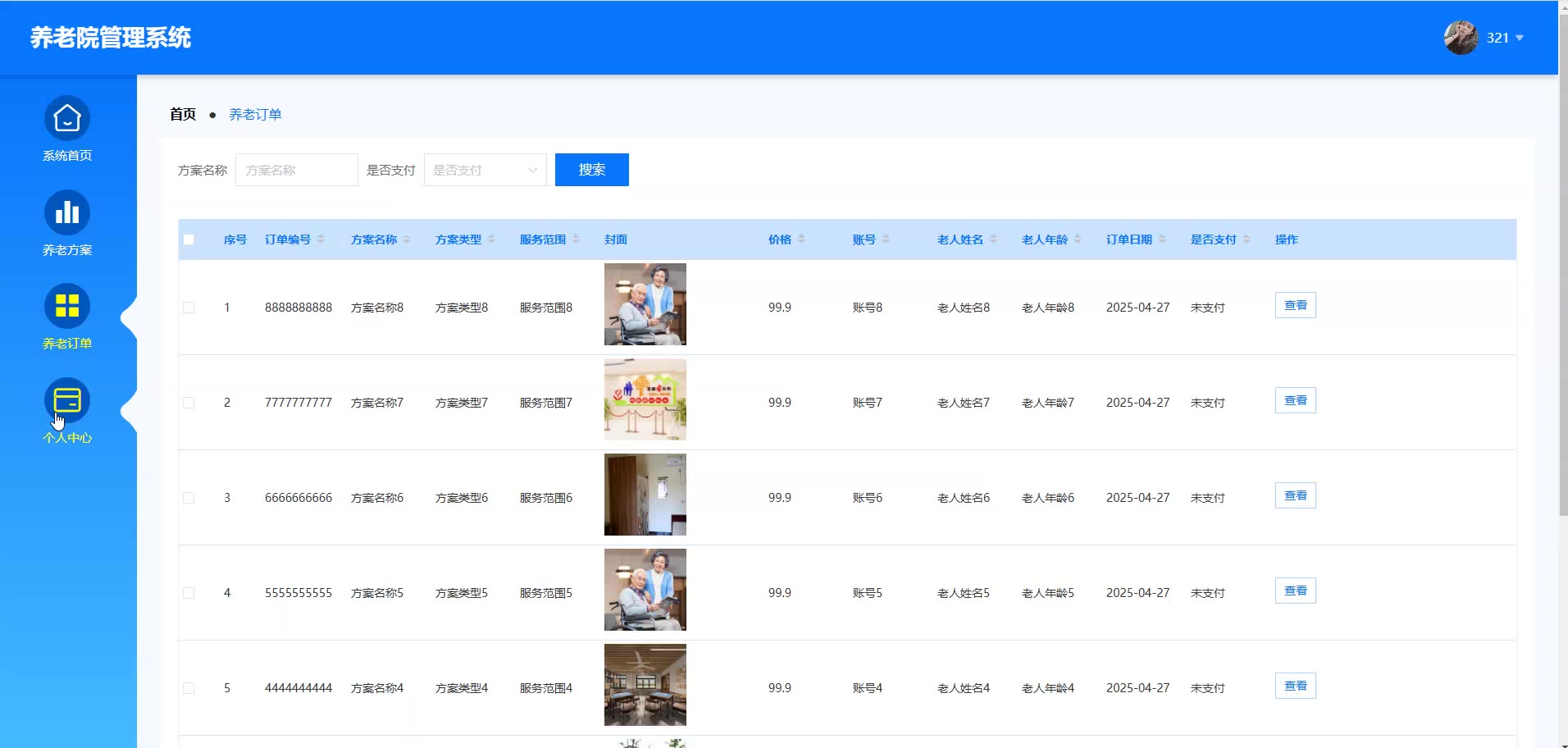Focus the 方案名称 search input field
The image size is (1568, 748).
click(296, 170)
